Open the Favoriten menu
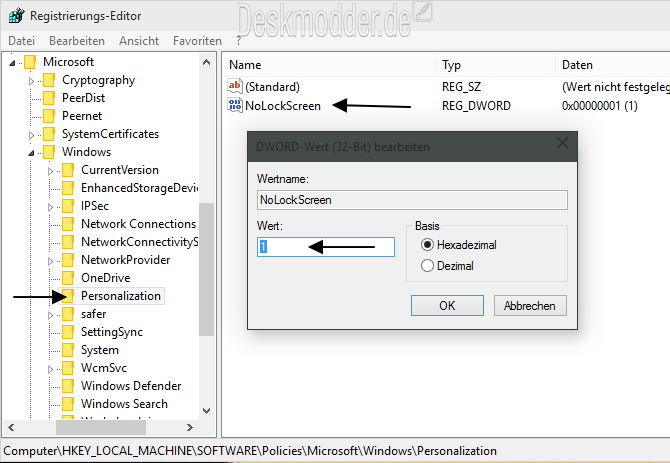 pos(197,41)
